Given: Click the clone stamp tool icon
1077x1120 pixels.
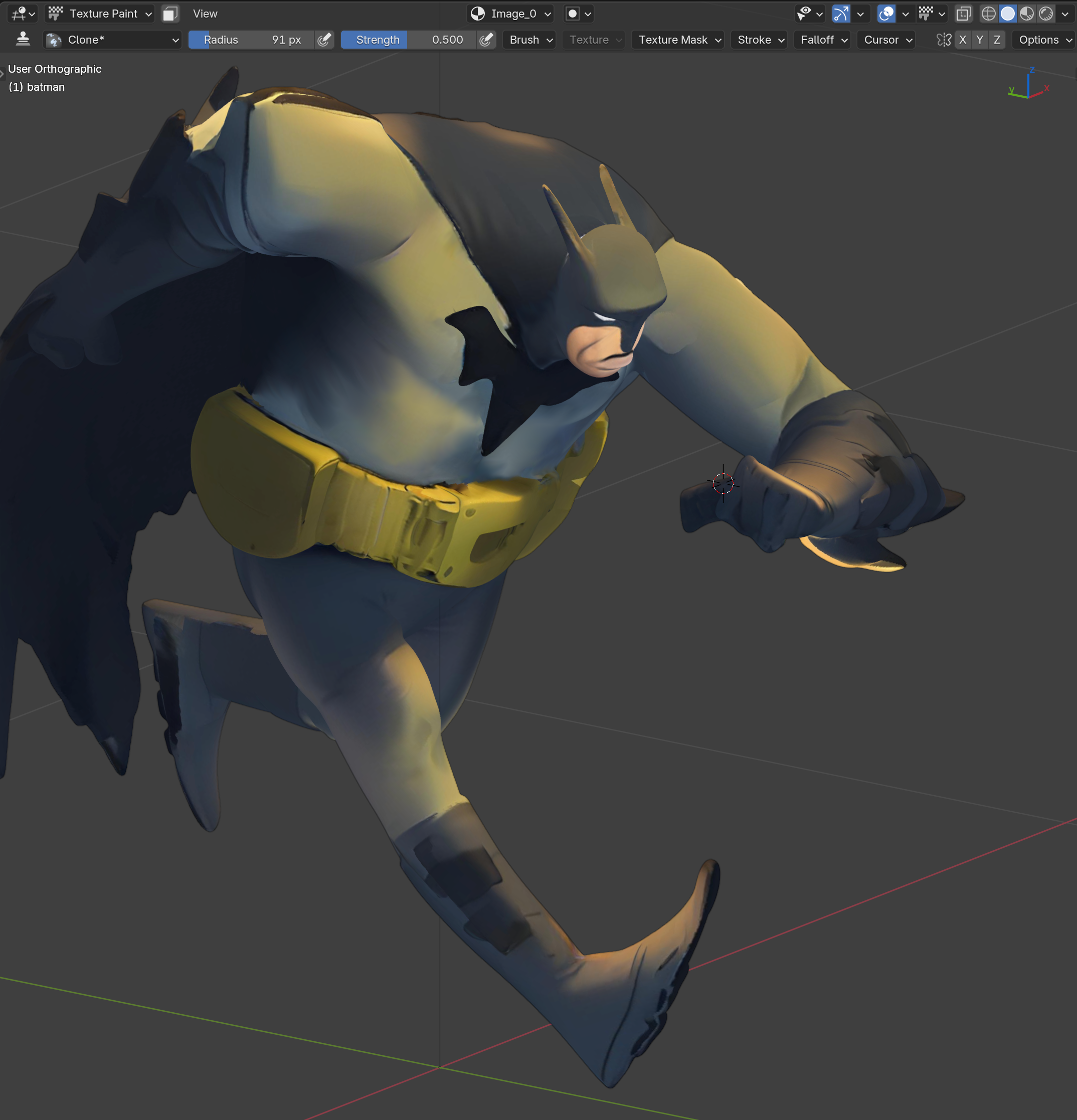Looking at the screenshot, I should 23,39.
